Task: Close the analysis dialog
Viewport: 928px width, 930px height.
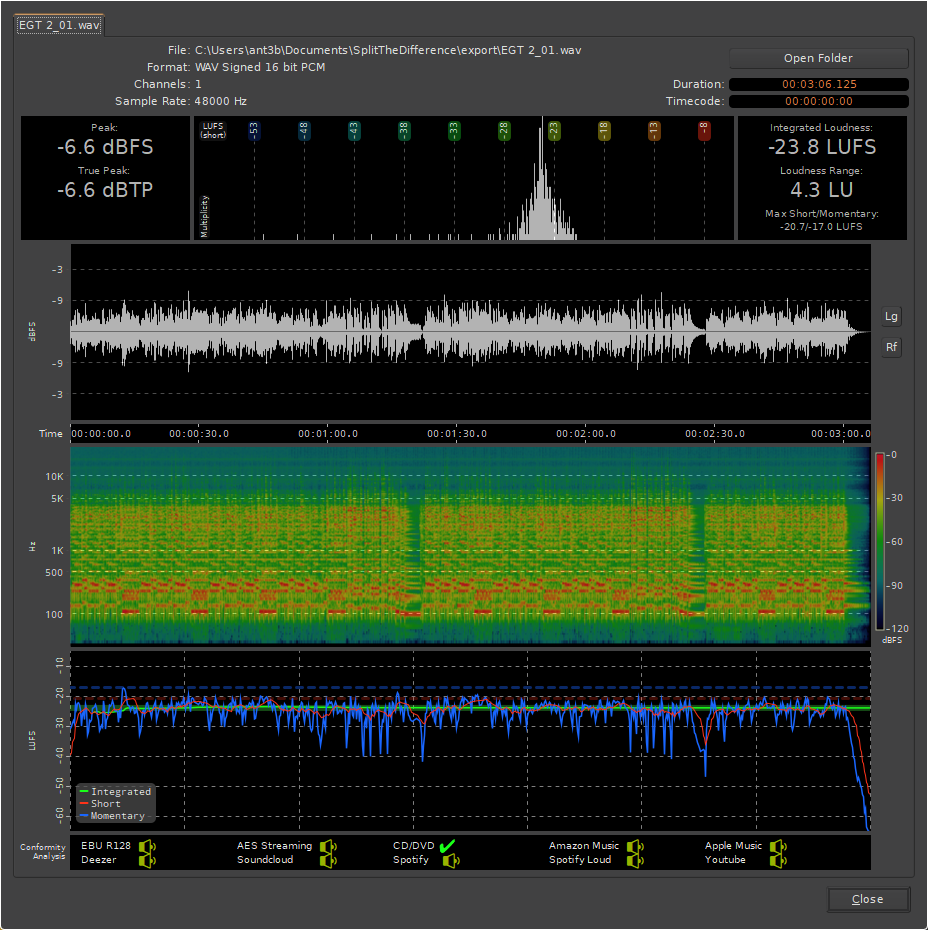Action: click(x=868, y=899)
